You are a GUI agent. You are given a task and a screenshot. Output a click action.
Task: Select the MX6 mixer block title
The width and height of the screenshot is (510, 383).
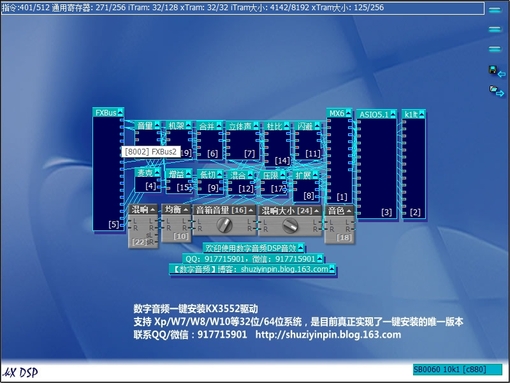pyautogui.click(x=337, y=114)
